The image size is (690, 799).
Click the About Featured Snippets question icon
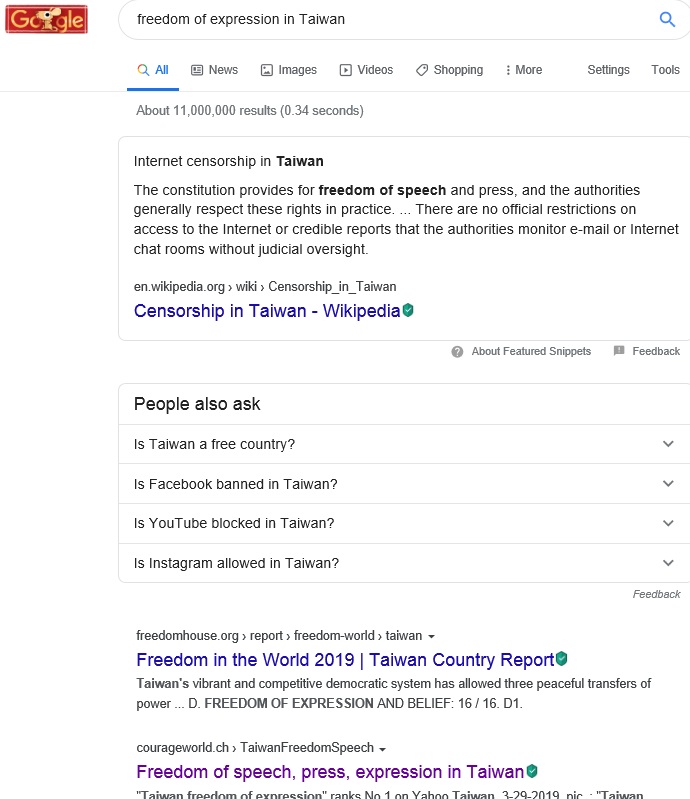pyautogui.click(x=457, y=352)
